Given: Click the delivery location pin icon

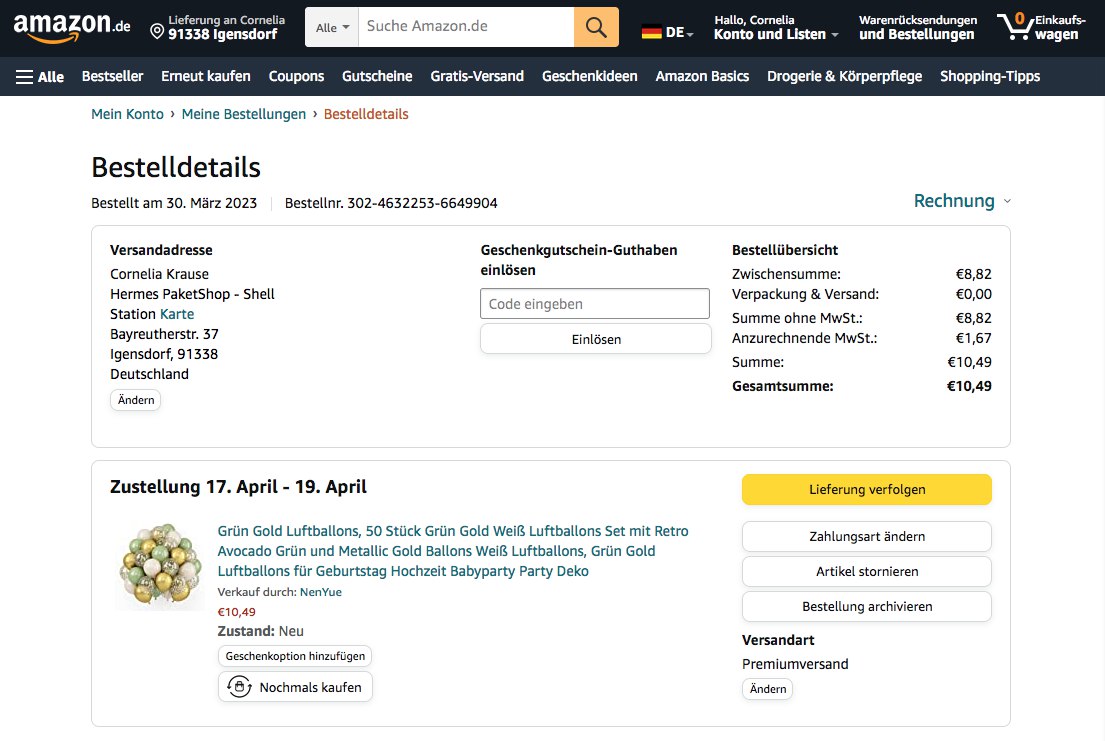Looking at the screenshot, I should [x=157, y=32].
